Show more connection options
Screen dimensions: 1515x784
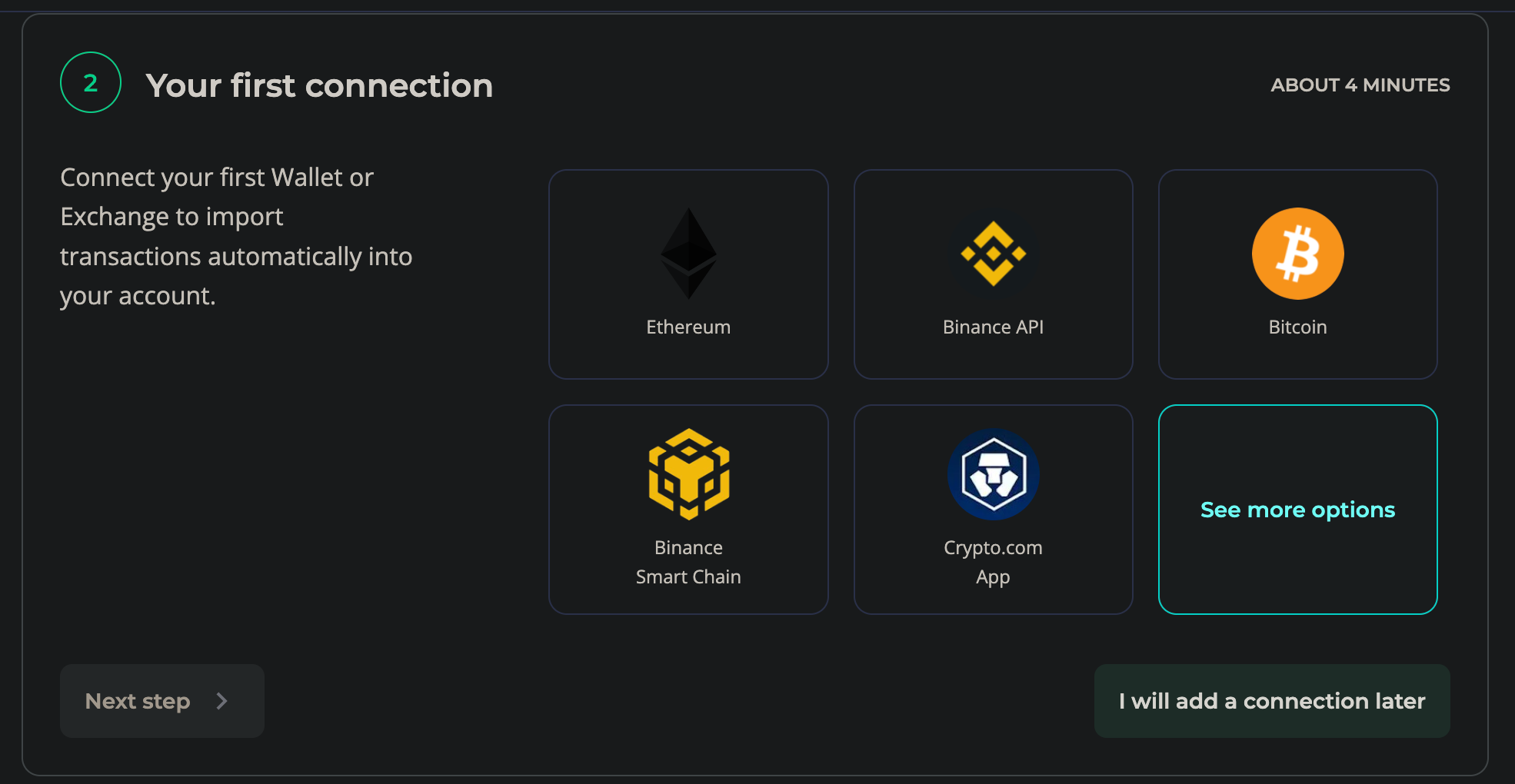tap(1297, 509)
